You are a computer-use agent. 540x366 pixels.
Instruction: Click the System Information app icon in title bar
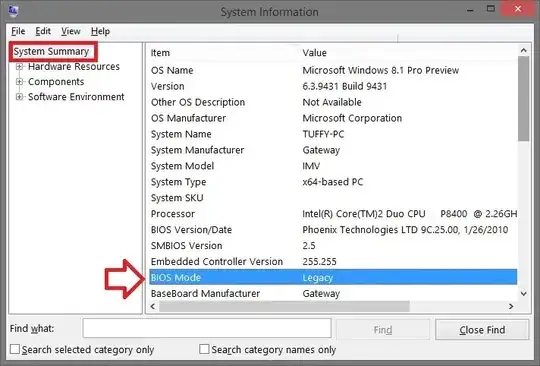tap(13, 11)
